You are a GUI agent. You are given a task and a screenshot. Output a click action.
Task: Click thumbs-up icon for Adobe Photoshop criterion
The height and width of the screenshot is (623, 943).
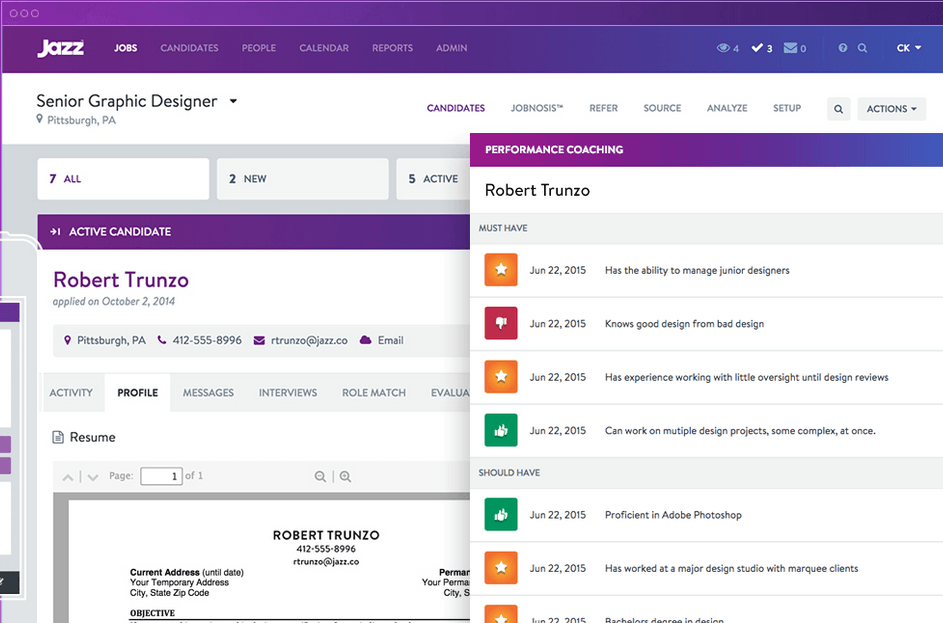click(x=501, y=514)
